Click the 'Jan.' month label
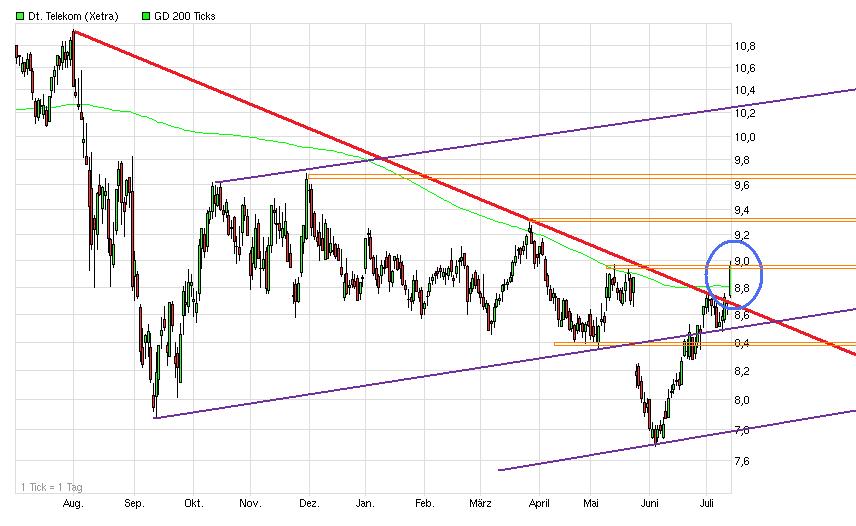The height and width of the screenshot is (526, 856). [365, 504]
